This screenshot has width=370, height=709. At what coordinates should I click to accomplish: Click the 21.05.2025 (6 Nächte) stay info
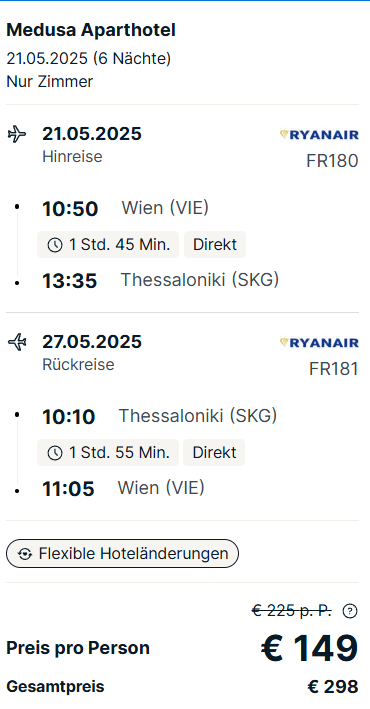click(89, 59)
